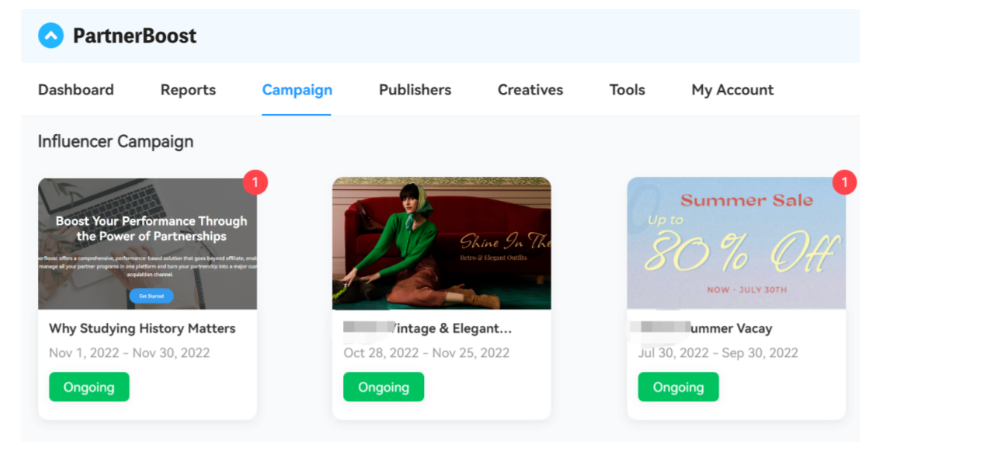Open the Shine In The vintage campaign thumbnail
The image size is (993, 460).
(441, 243)
